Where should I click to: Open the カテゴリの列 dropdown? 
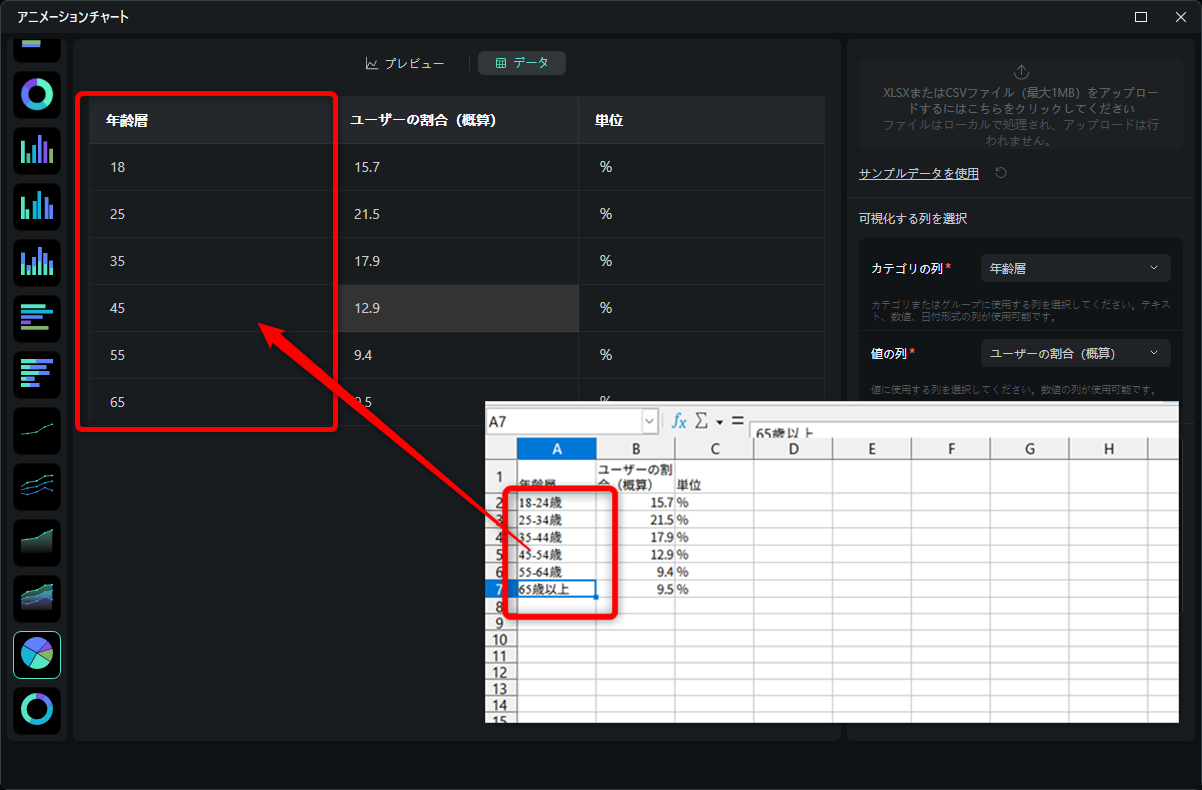[1075, 268]
